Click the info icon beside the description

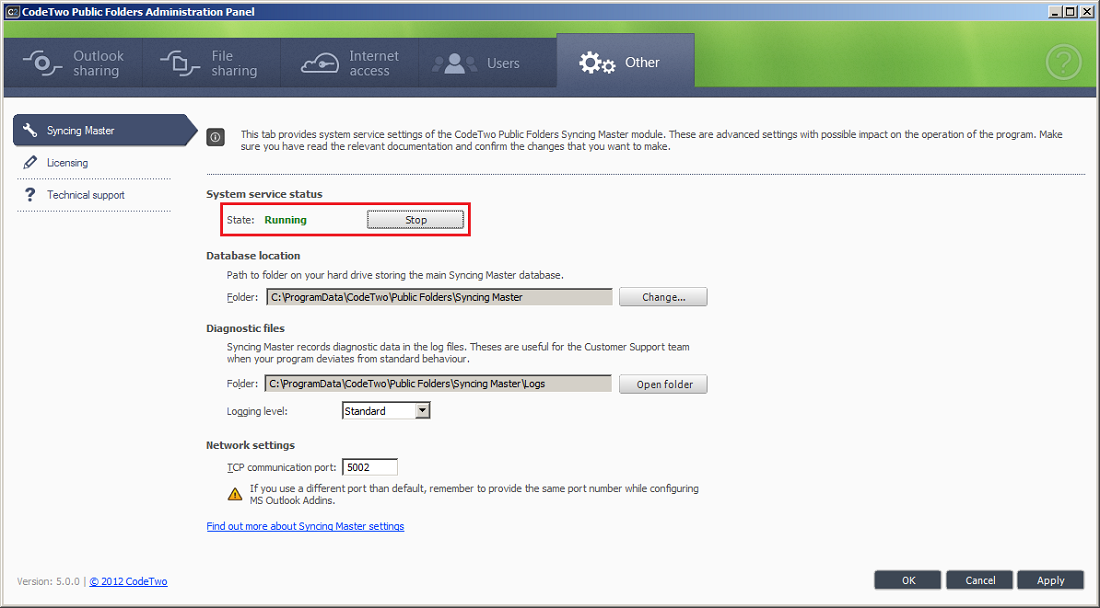[x=215, y=137]
